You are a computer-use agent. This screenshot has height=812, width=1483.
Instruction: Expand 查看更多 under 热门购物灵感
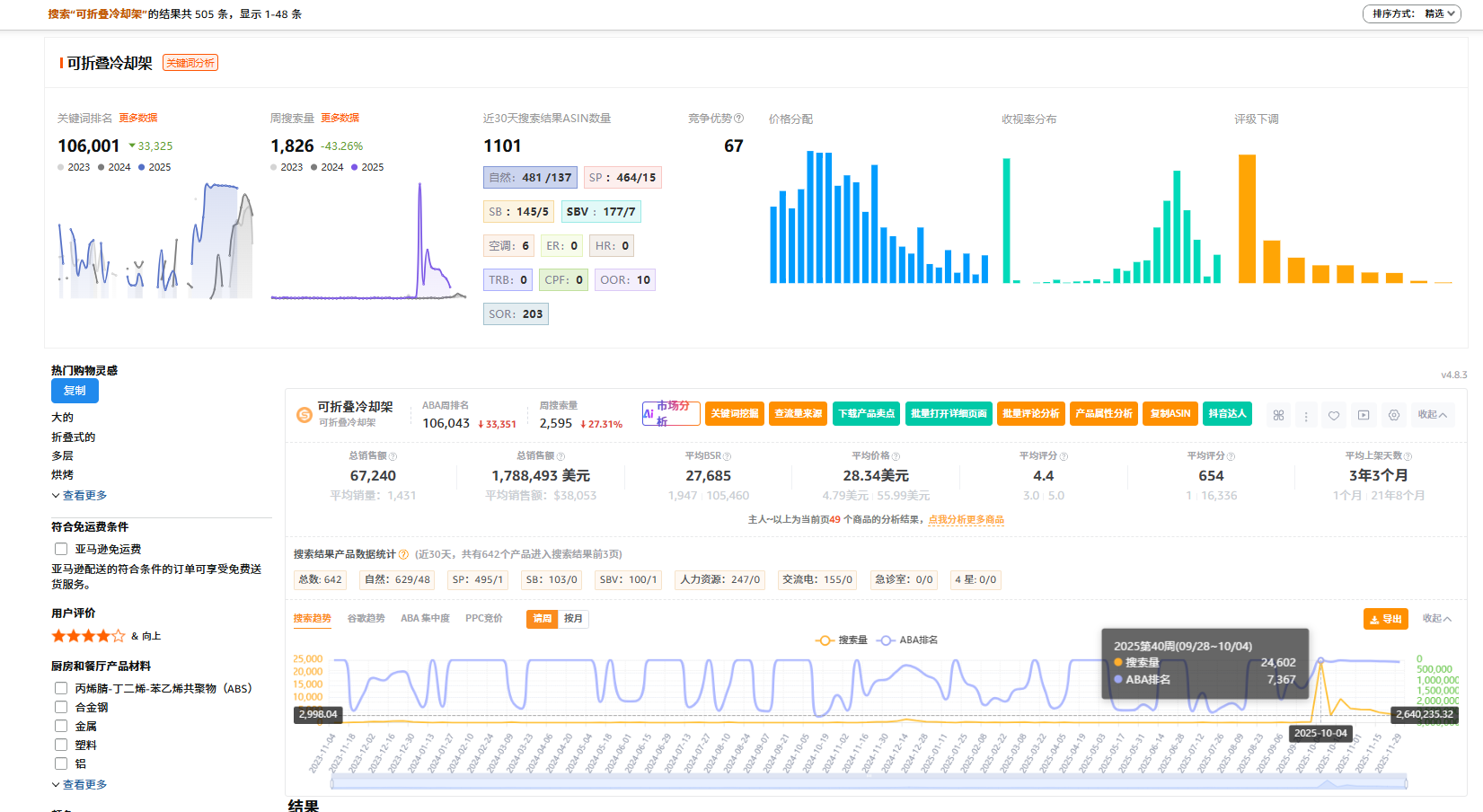pos(80,495)
